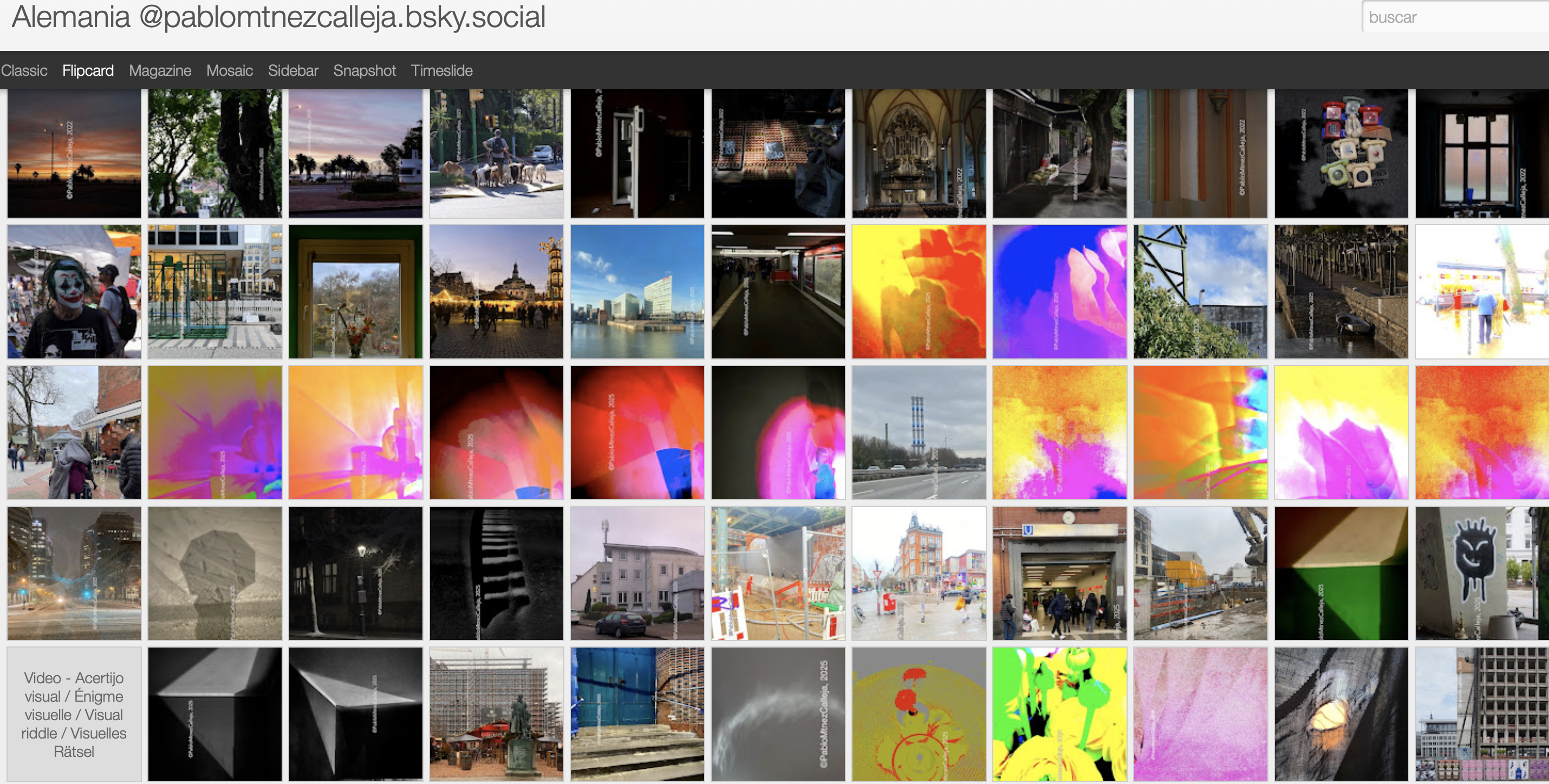Open the Magazine view

[160, 70]
